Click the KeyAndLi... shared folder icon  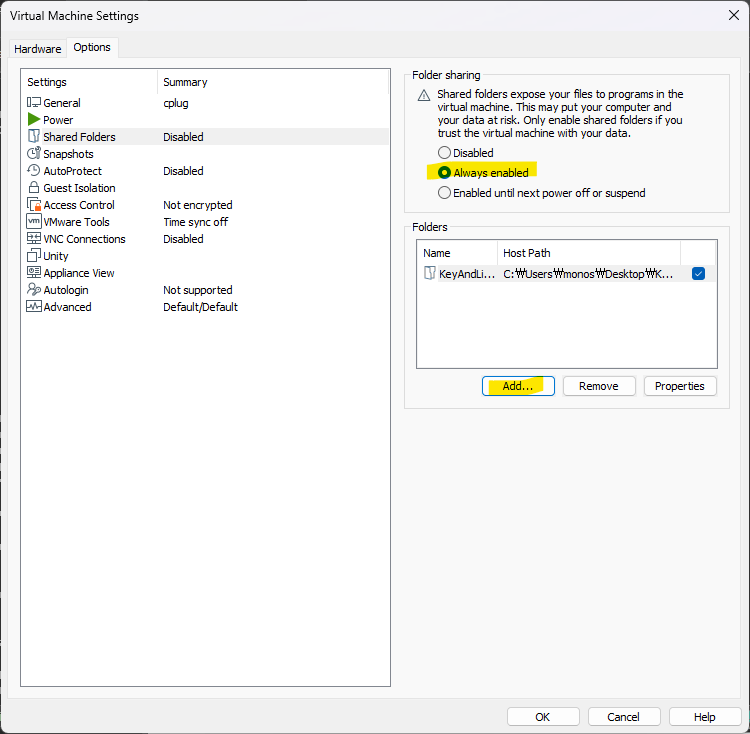click(x=430, y=274)
